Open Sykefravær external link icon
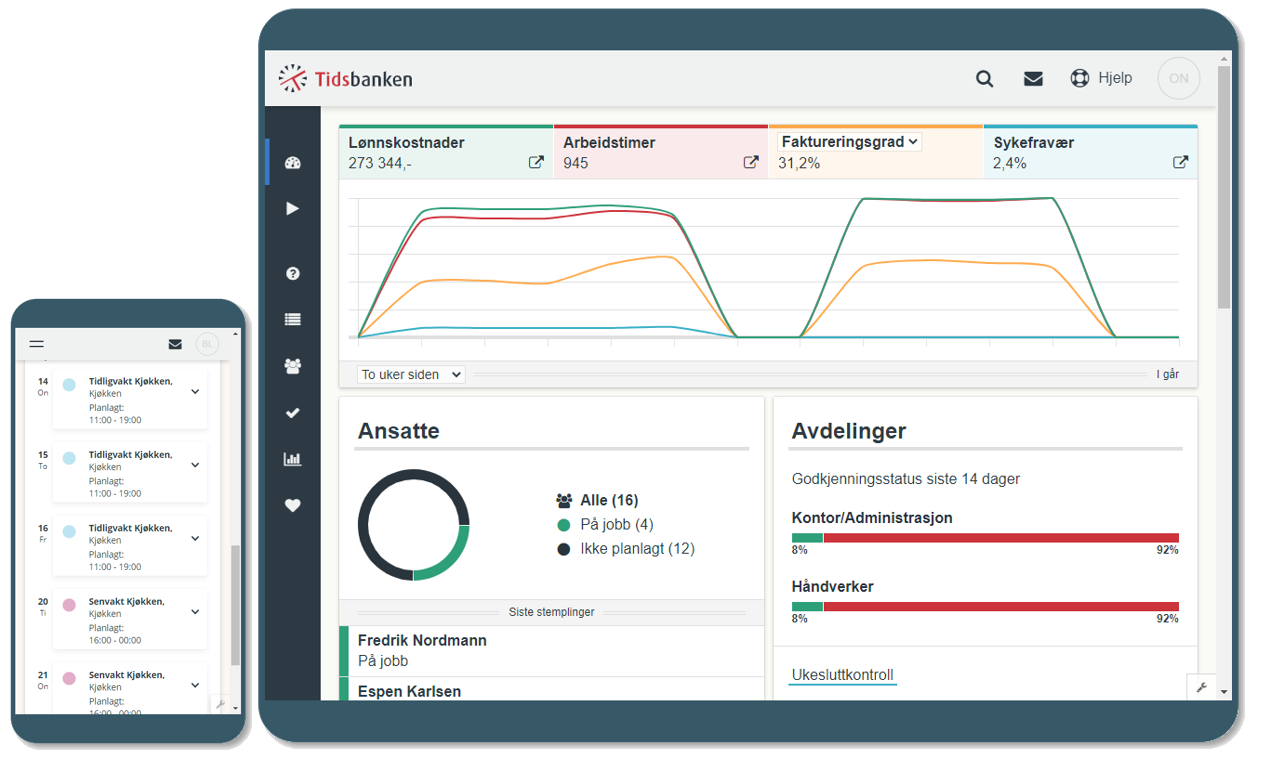 [x=1181, y=162]
